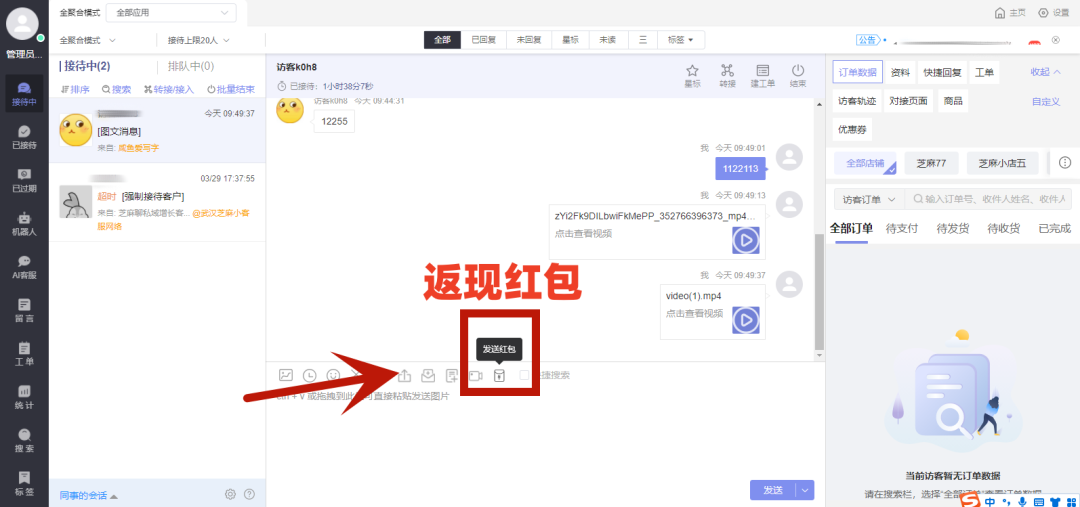Switch to the 快捷回复 panel tab

(942, 72)
